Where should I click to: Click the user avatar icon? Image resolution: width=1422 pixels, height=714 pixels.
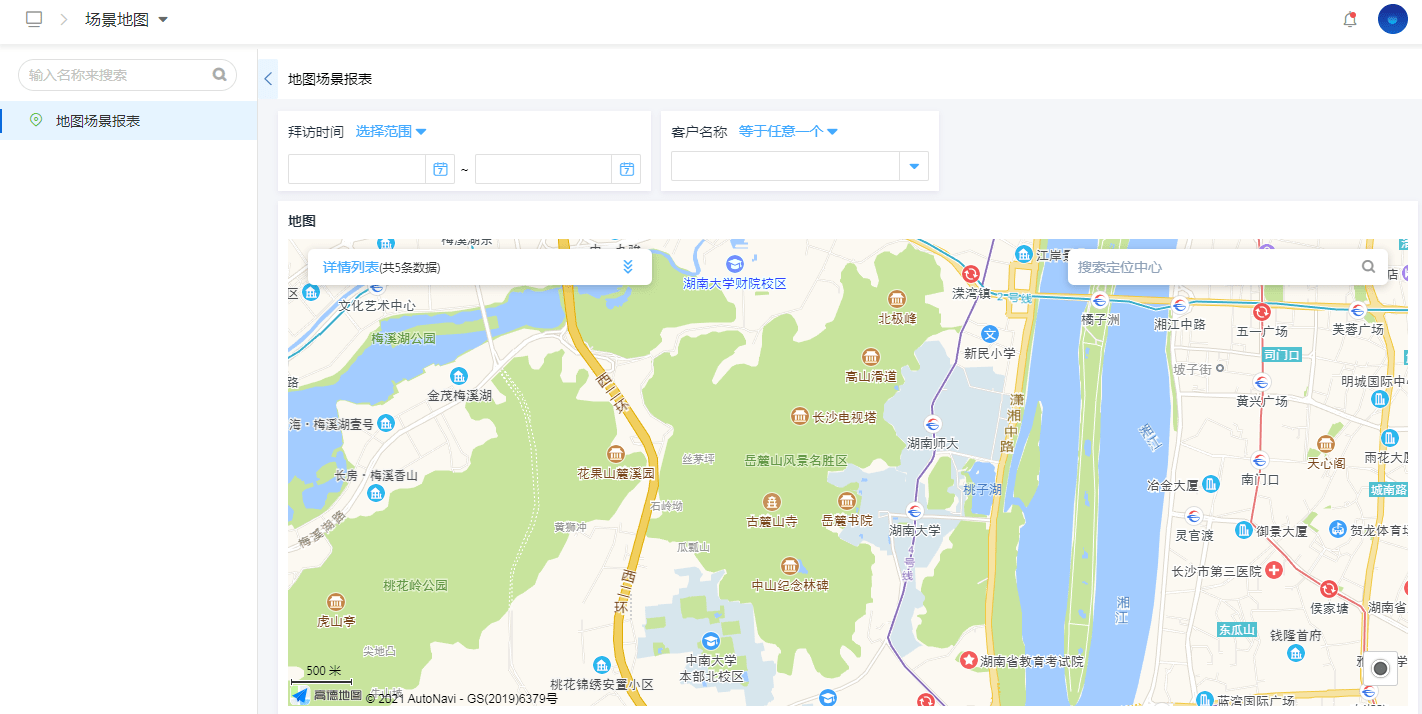point(1393,19)
